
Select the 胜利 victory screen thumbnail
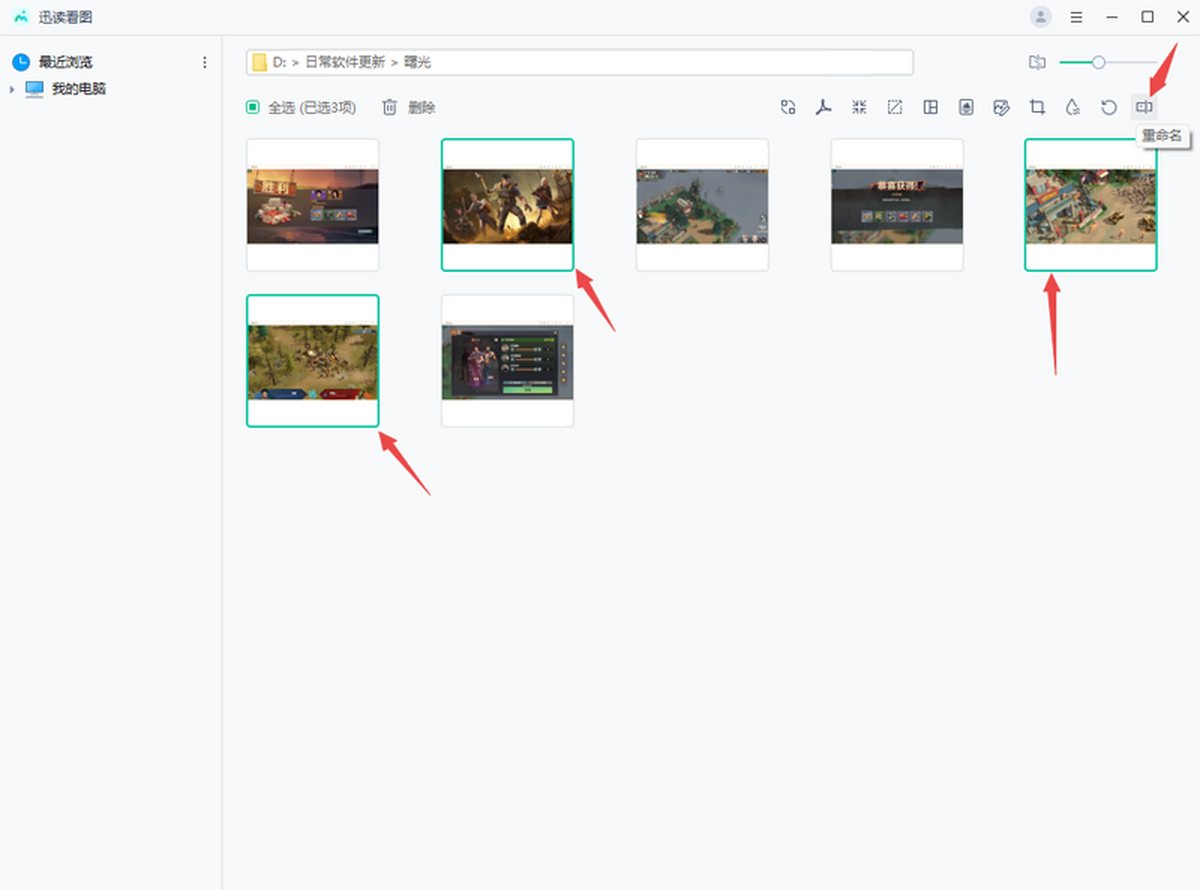click(x=313, y=205)
